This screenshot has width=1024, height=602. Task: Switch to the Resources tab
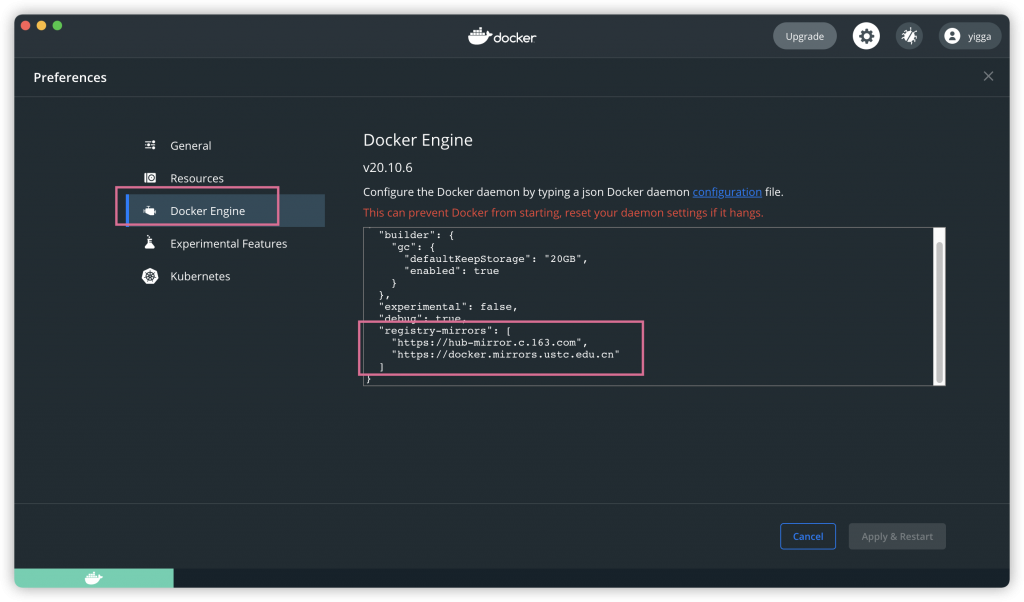point(196,178)
